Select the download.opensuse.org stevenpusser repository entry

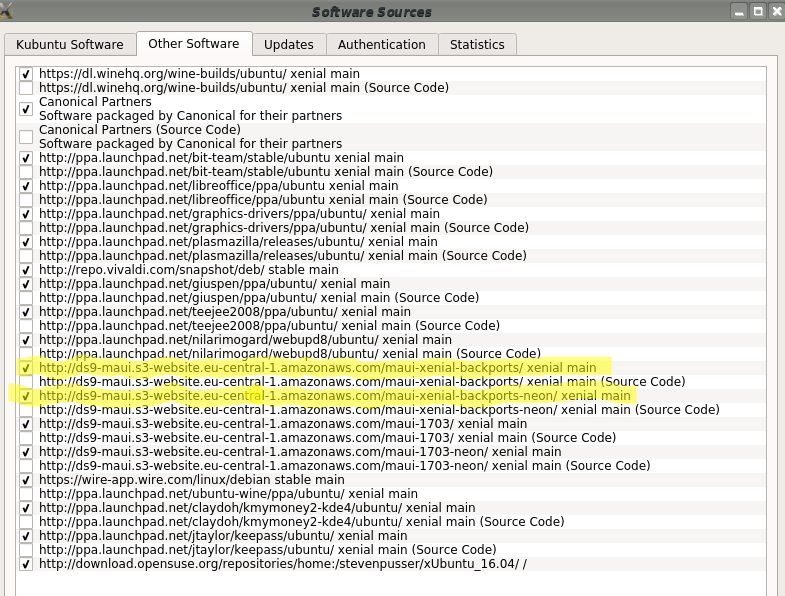[282, 564]
